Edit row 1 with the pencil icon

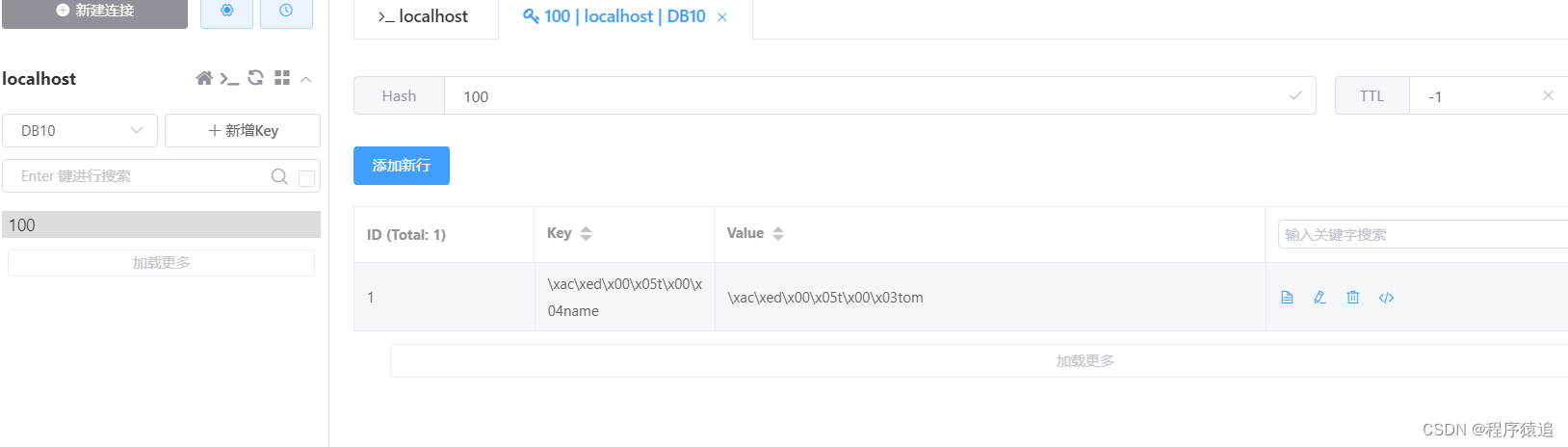tap(1320, 298)
